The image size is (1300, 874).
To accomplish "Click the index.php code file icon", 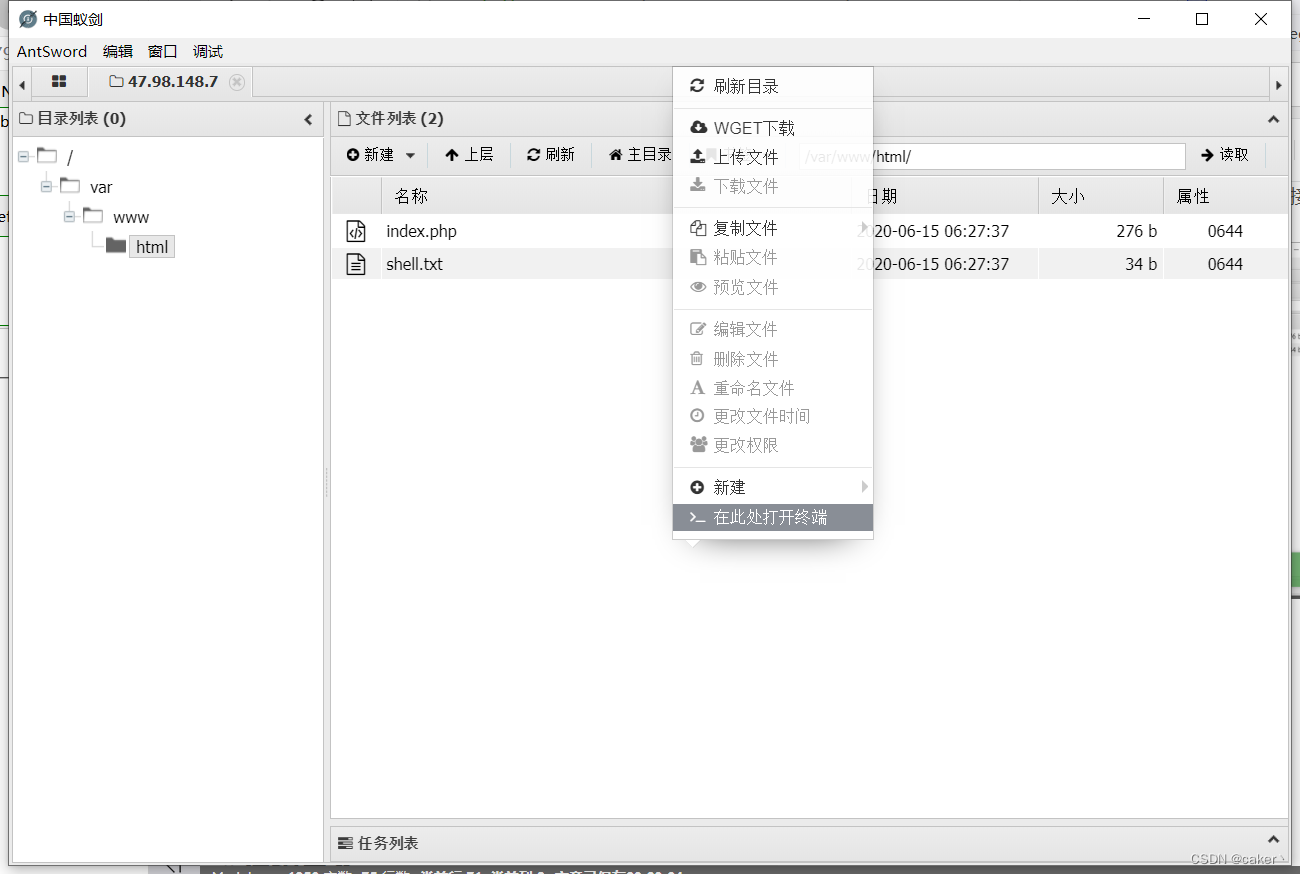I will (356, 231).
